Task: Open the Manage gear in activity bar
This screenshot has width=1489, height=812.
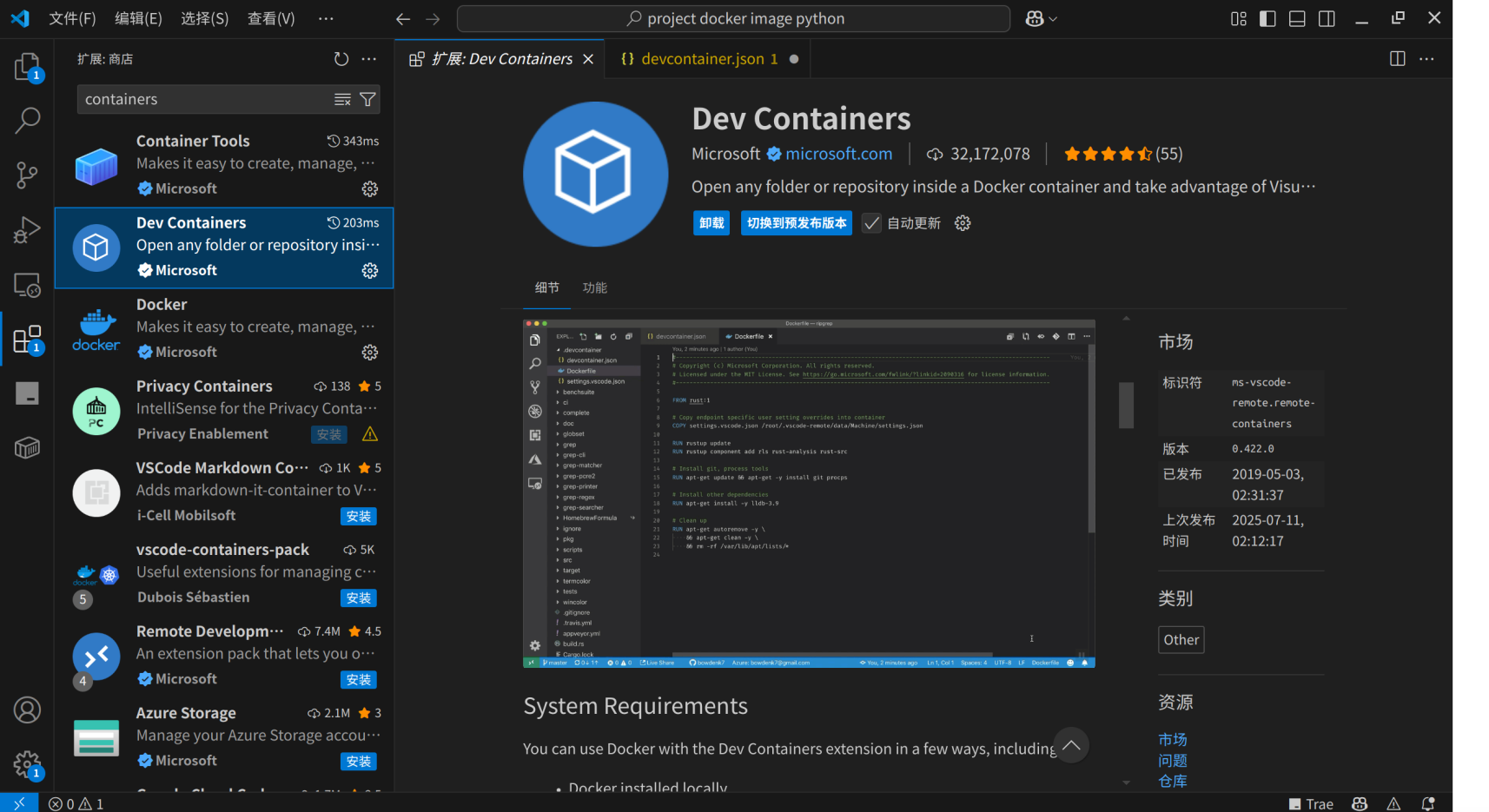Action: (27, 765)
